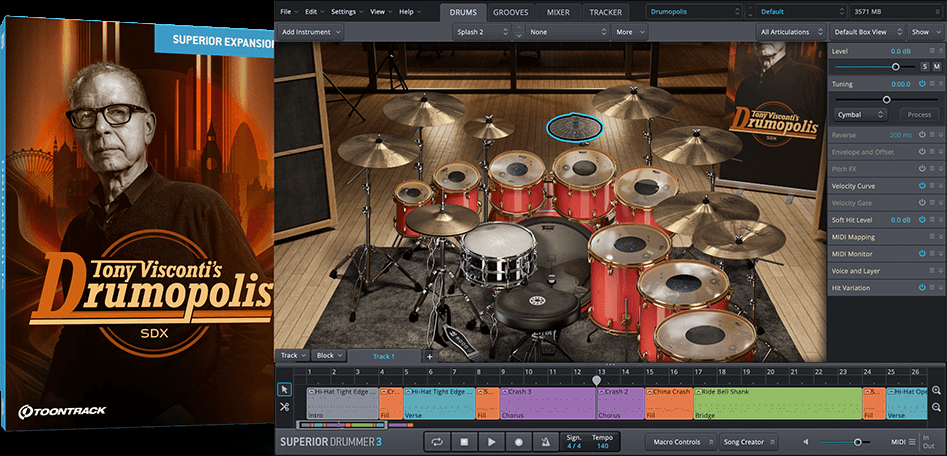Open the Cymbal tuning type dropdown
947x456 pixels.
coord(861,115)
